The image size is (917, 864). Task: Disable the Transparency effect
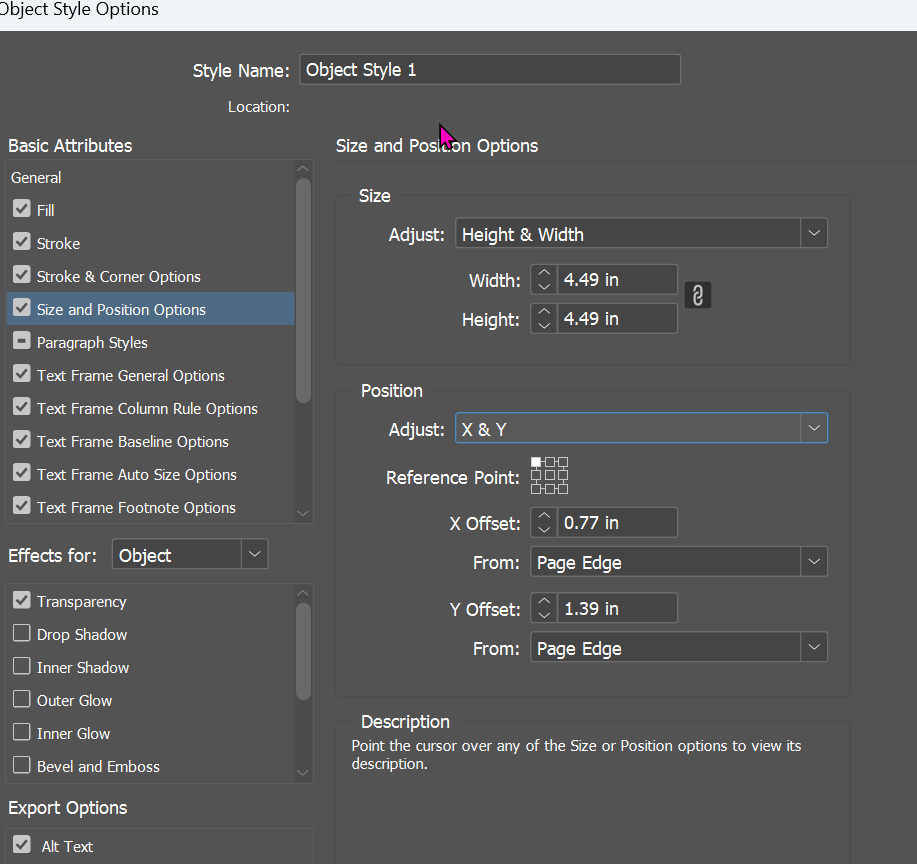pyautogui.click(x=22, y=601)
